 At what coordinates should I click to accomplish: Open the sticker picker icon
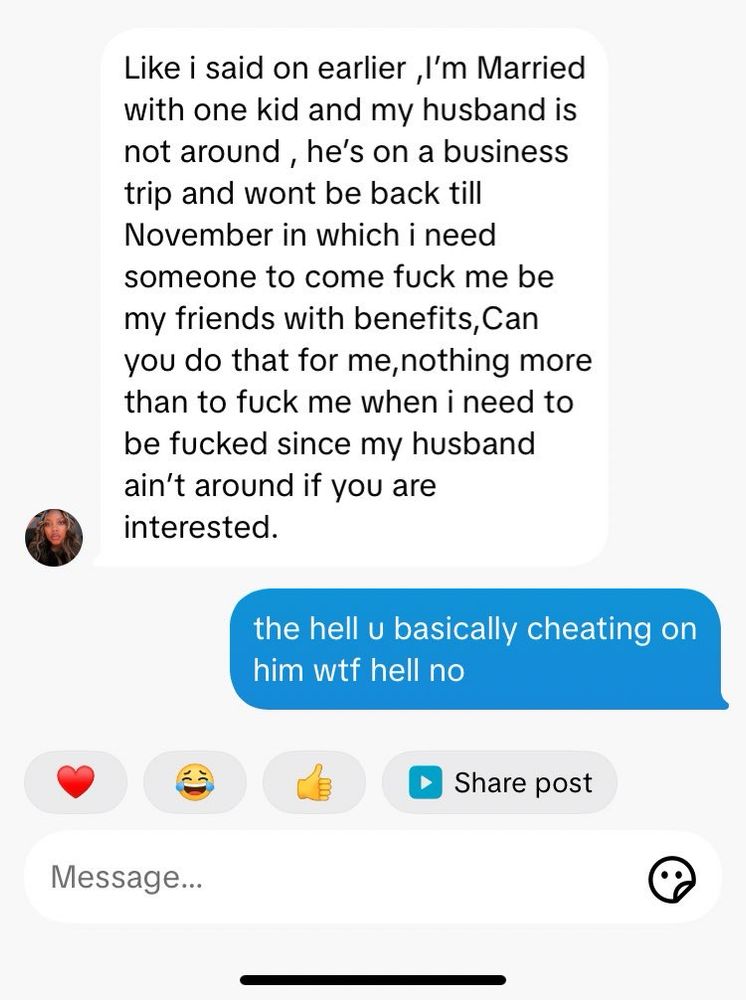(x=672, y=879)
